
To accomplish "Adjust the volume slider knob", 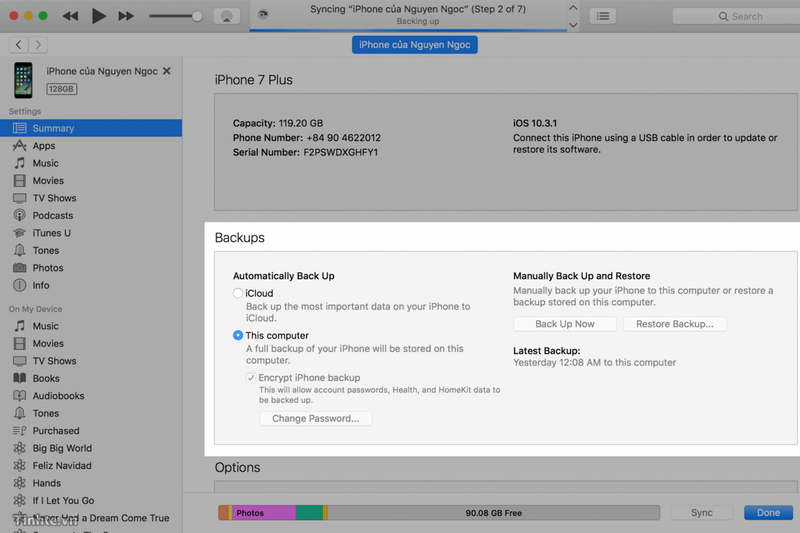I will pyautogui.click(x=197, y=16).
